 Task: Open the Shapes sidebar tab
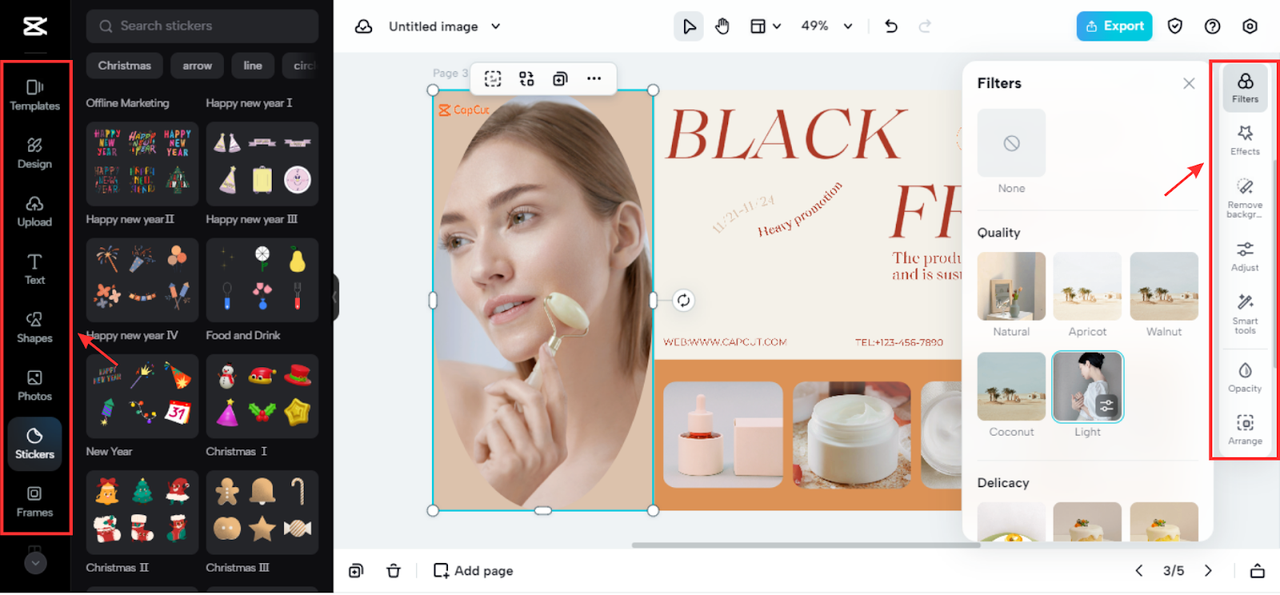click(x=35, y=326)
